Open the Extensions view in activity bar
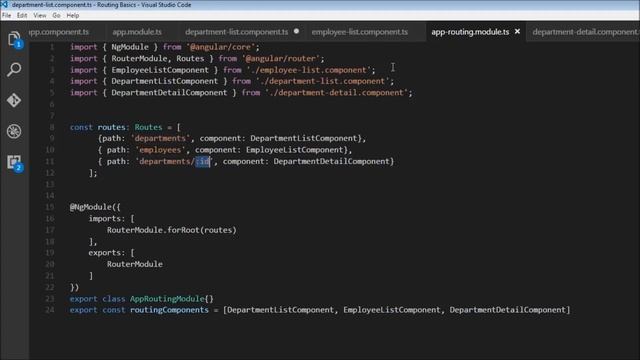The height and width of the screenshot is (360, 640). click(14, 162)
